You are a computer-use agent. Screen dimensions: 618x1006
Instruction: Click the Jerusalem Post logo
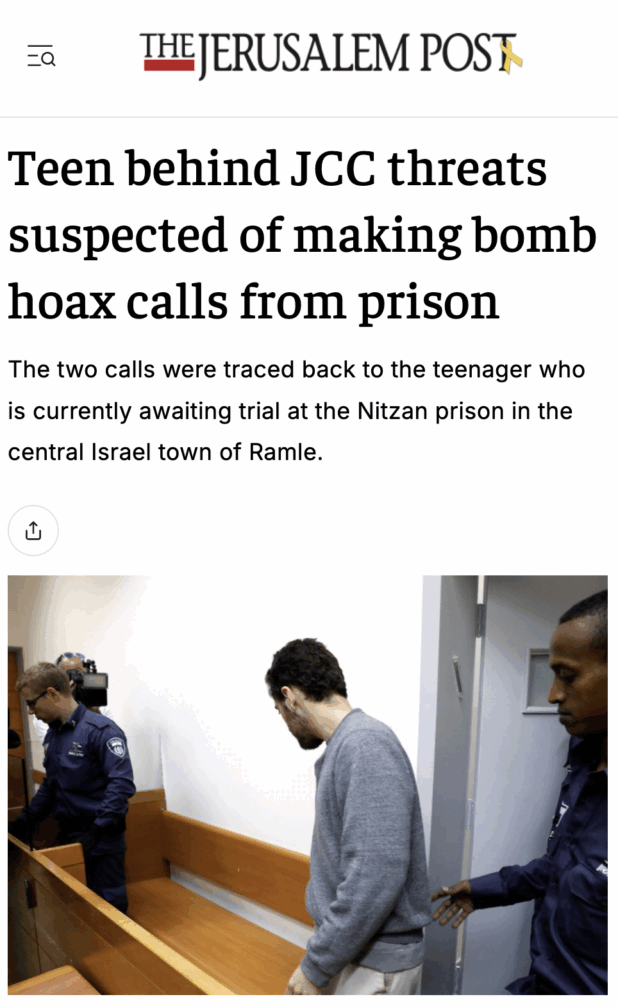point(331,54)
